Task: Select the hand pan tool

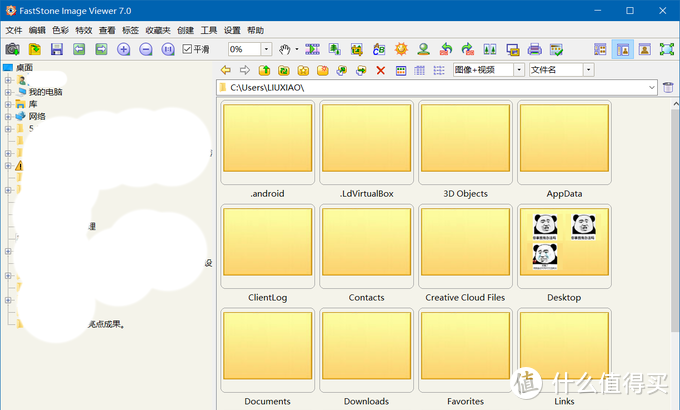Action: pyautogui.click(x=284, y=49)
